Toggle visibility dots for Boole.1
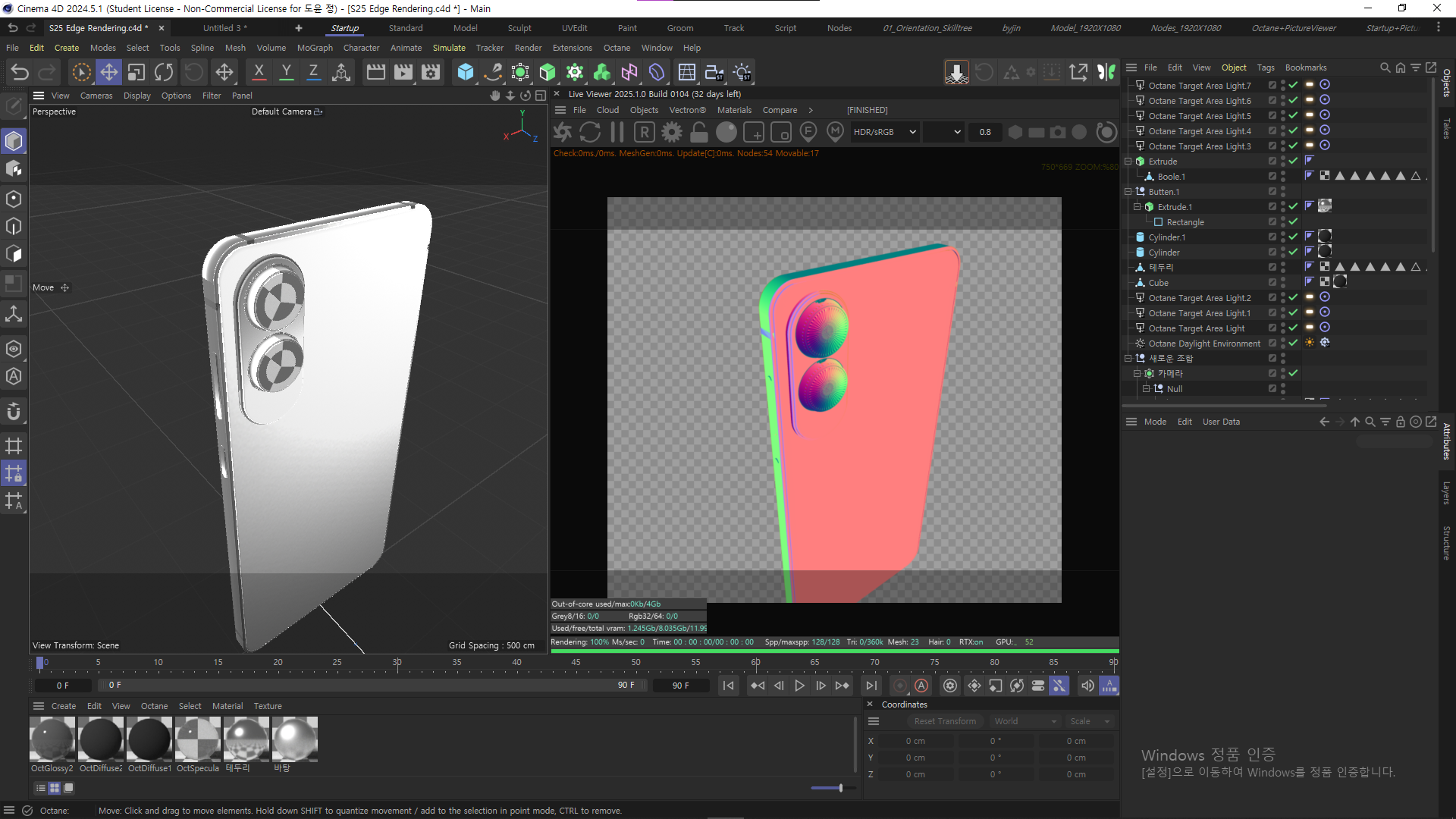 [x=1283, y=176]
